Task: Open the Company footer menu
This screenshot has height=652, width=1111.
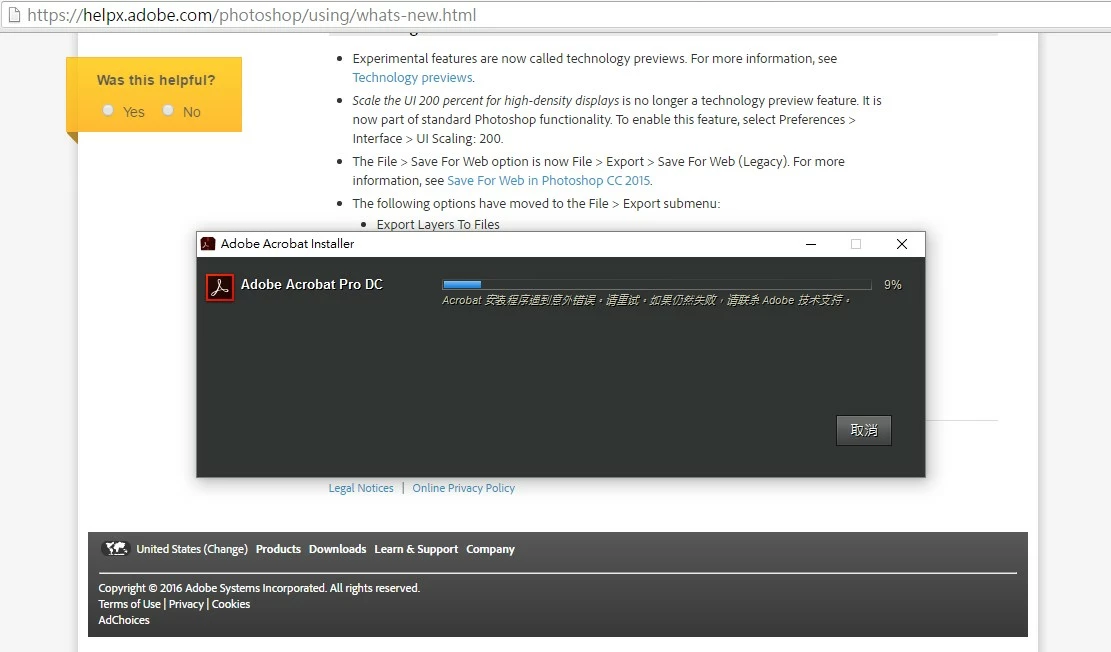Action: coord(490,549)
